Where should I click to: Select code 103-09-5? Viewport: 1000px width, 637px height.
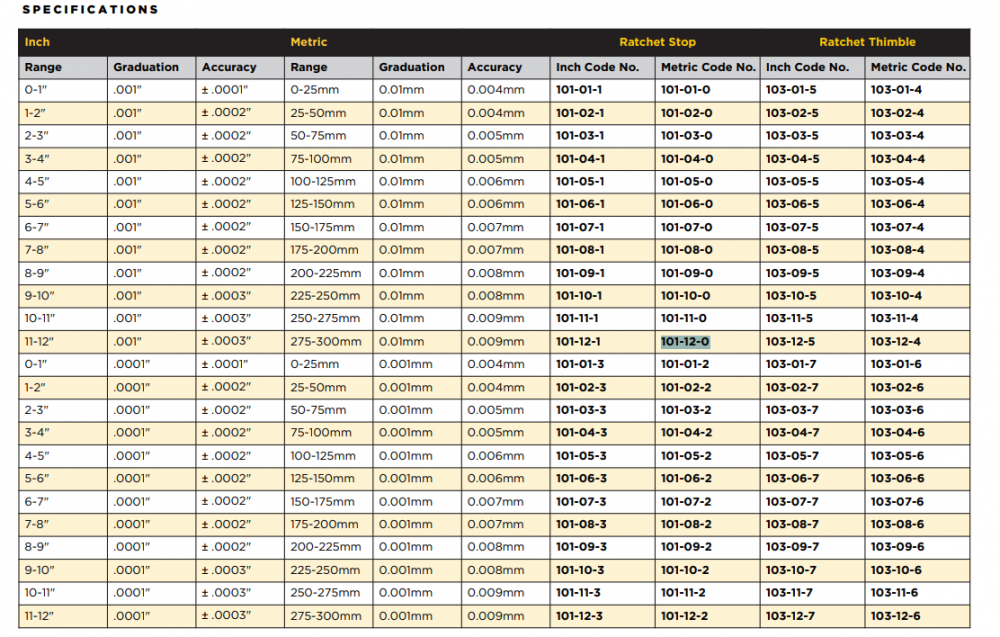tap(792, 273)
